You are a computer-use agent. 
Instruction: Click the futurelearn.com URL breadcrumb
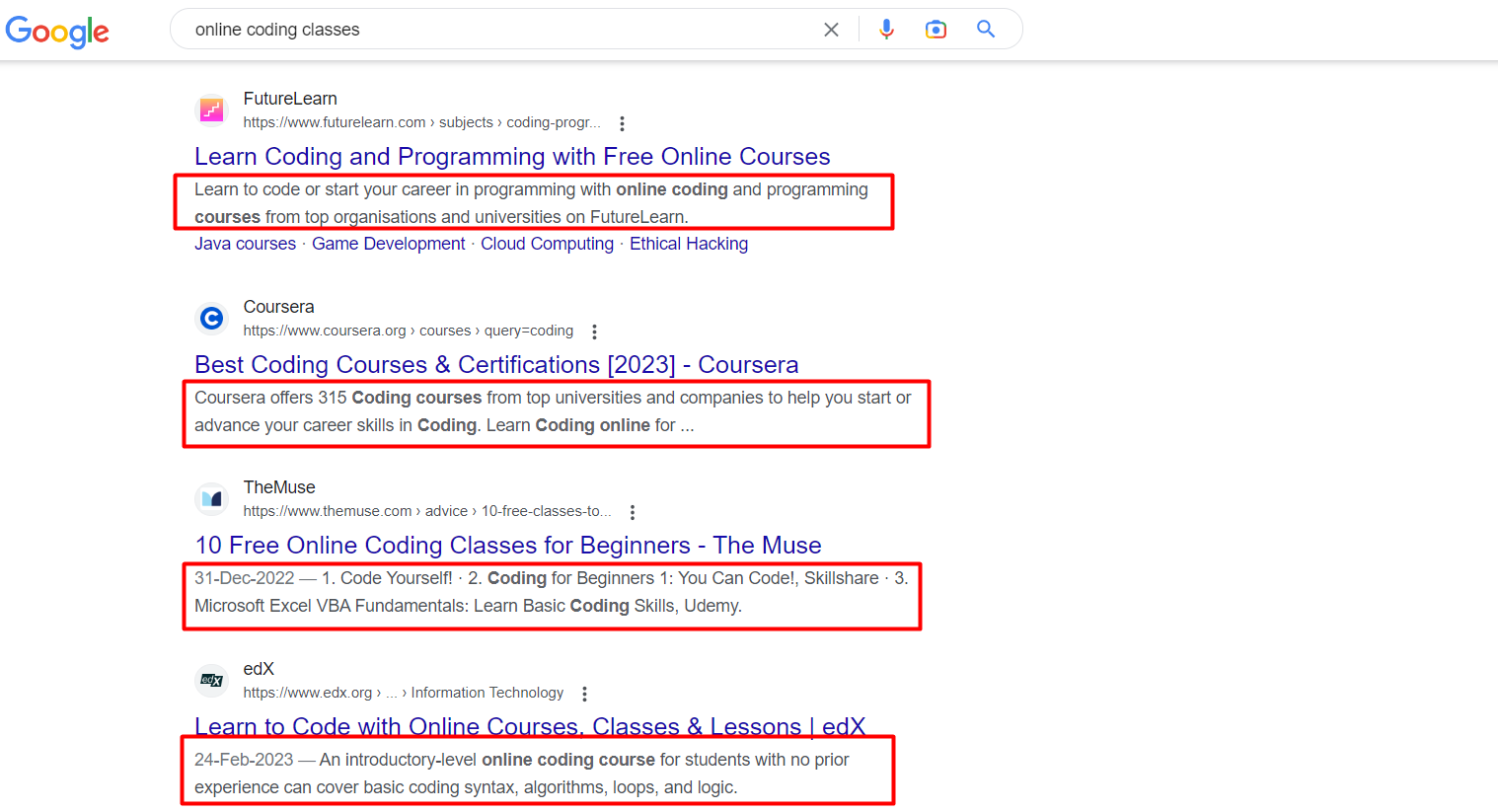click(x=421, y=122)
